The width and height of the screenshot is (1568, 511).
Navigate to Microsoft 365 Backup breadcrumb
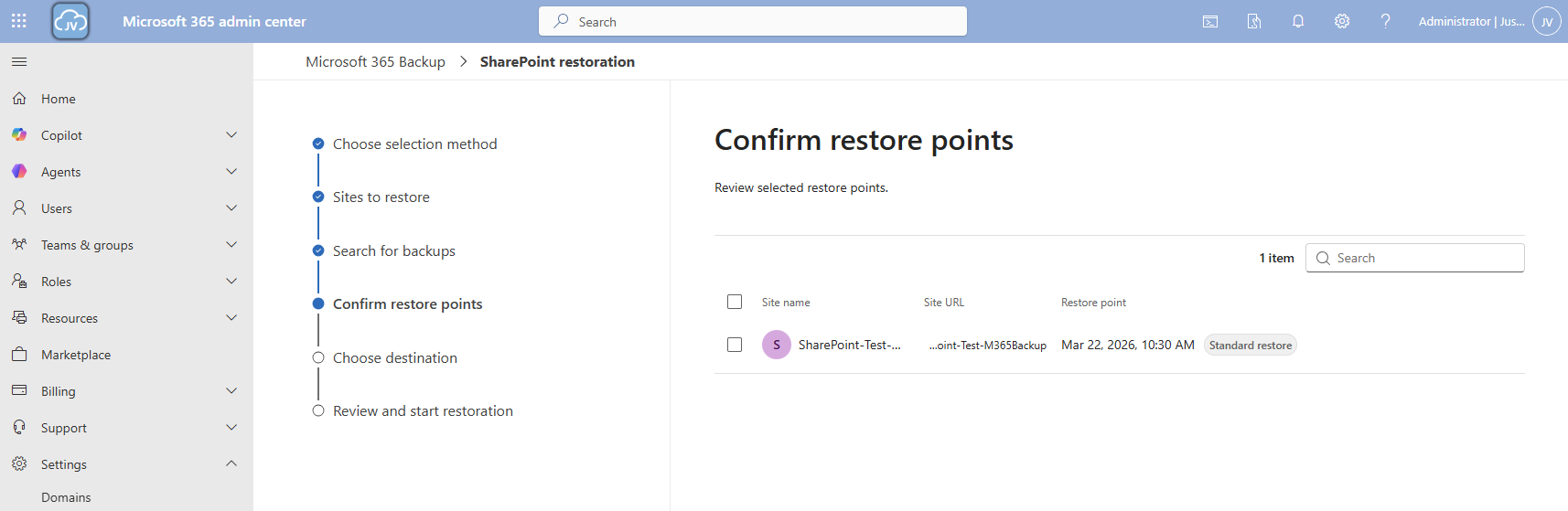coord(375,61)
